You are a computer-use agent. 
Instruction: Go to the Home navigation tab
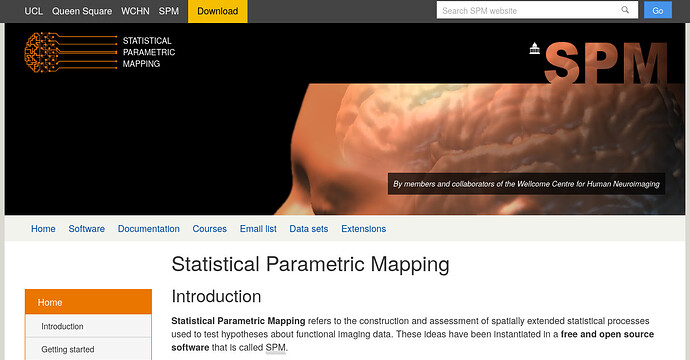[x=43, y=229]
